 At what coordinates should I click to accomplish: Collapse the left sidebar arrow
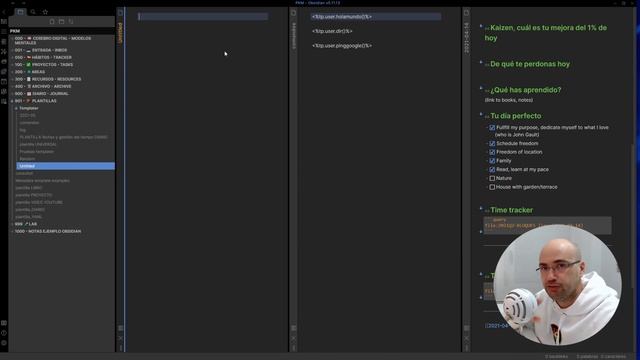click(4, 12)
